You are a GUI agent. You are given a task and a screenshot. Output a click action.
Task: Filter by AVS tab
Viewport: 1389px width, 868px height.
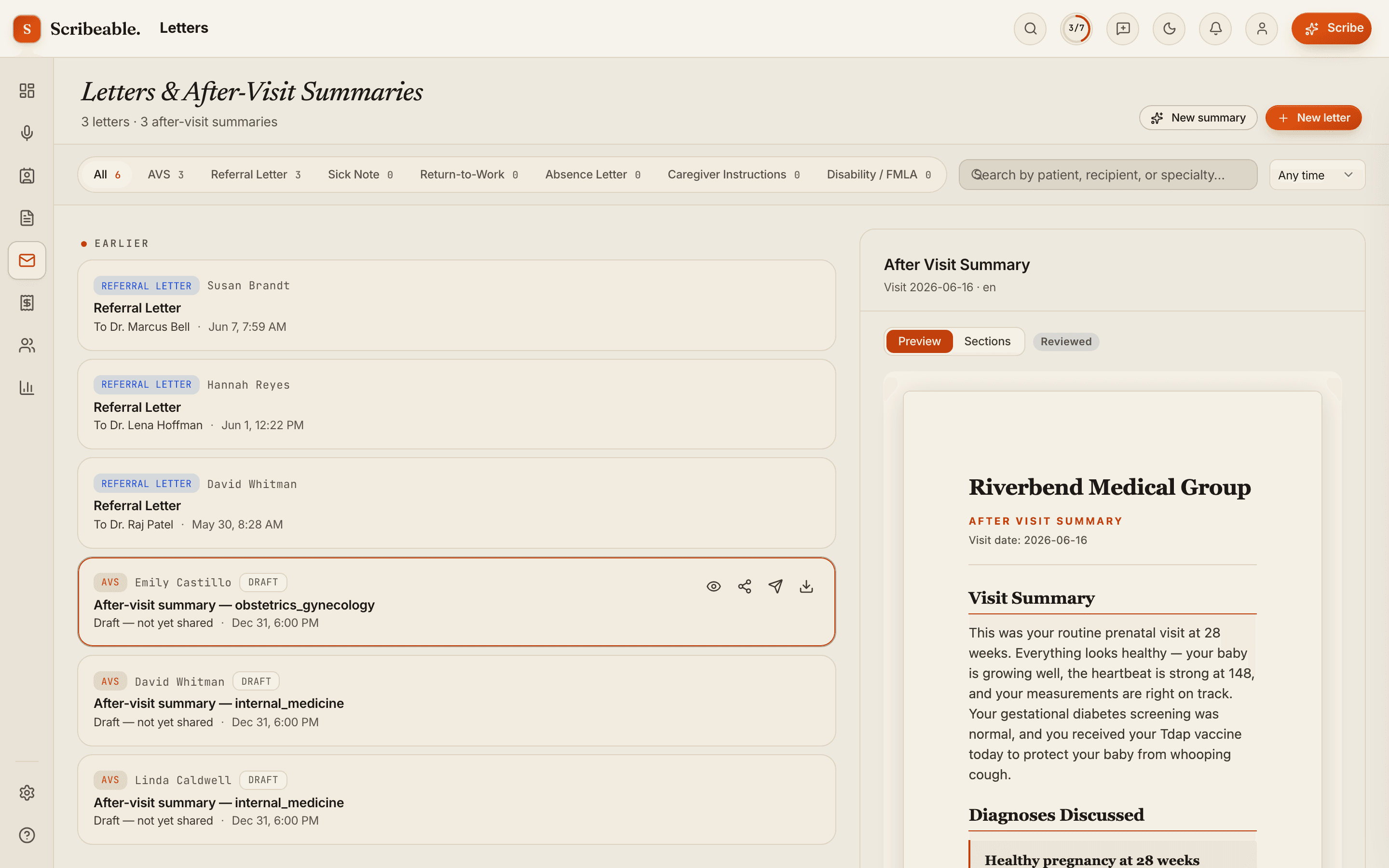point(165,175)
